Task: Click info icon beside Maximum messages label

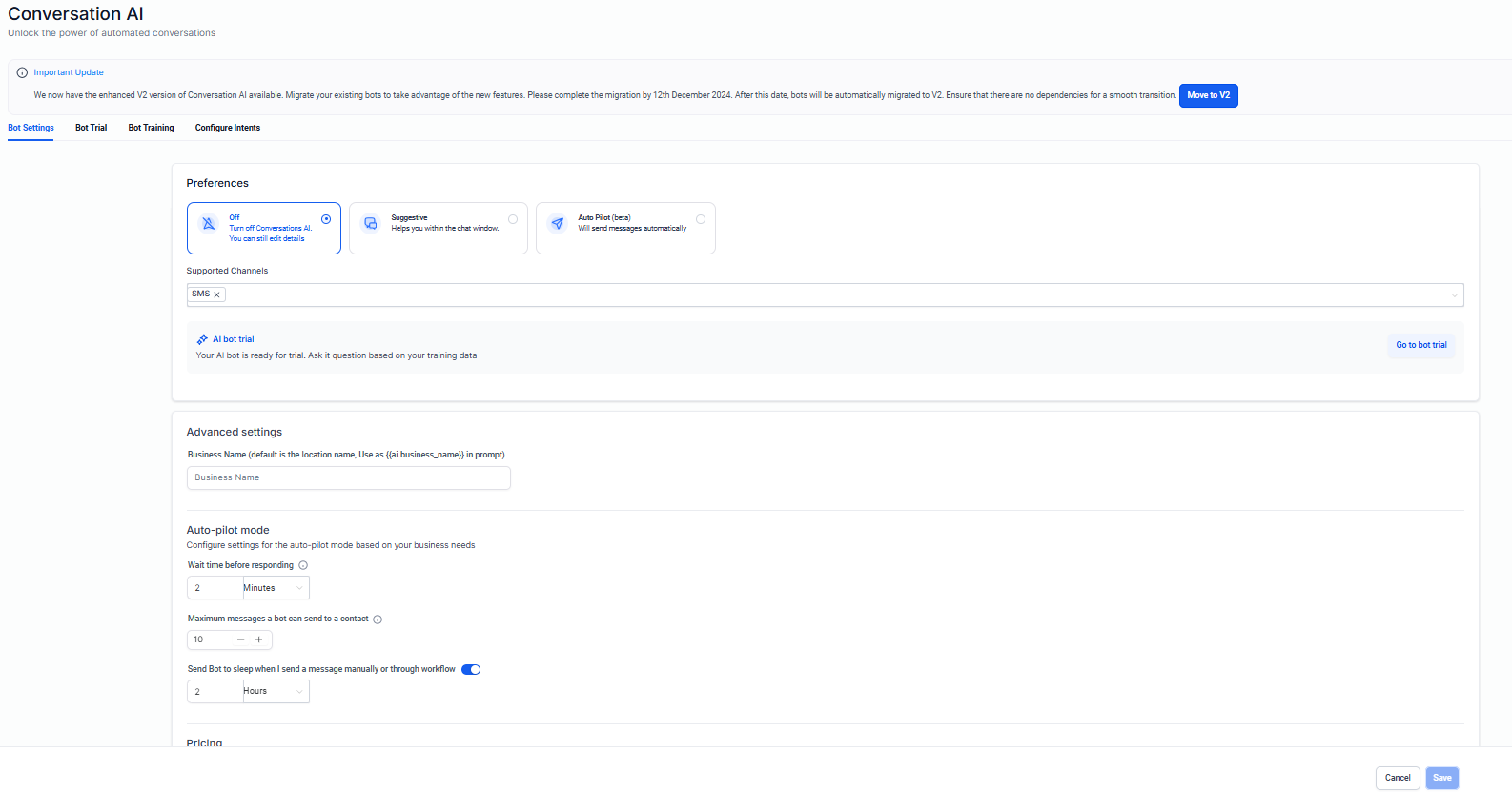Action: 378,619
